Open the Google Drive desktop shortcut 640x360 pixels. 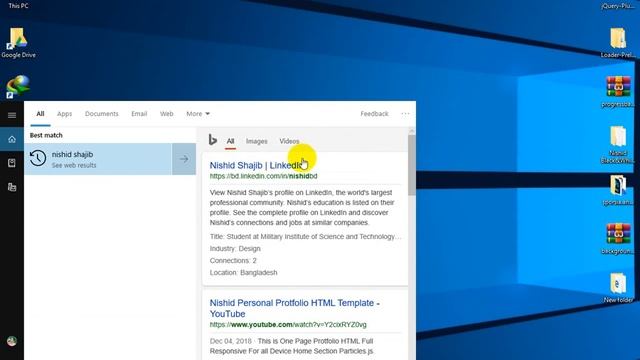(18, 43)
